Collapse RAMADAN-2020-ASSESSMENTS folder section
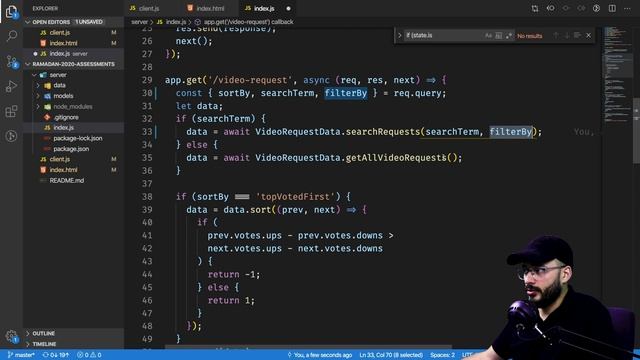 (x=28, y=64)
